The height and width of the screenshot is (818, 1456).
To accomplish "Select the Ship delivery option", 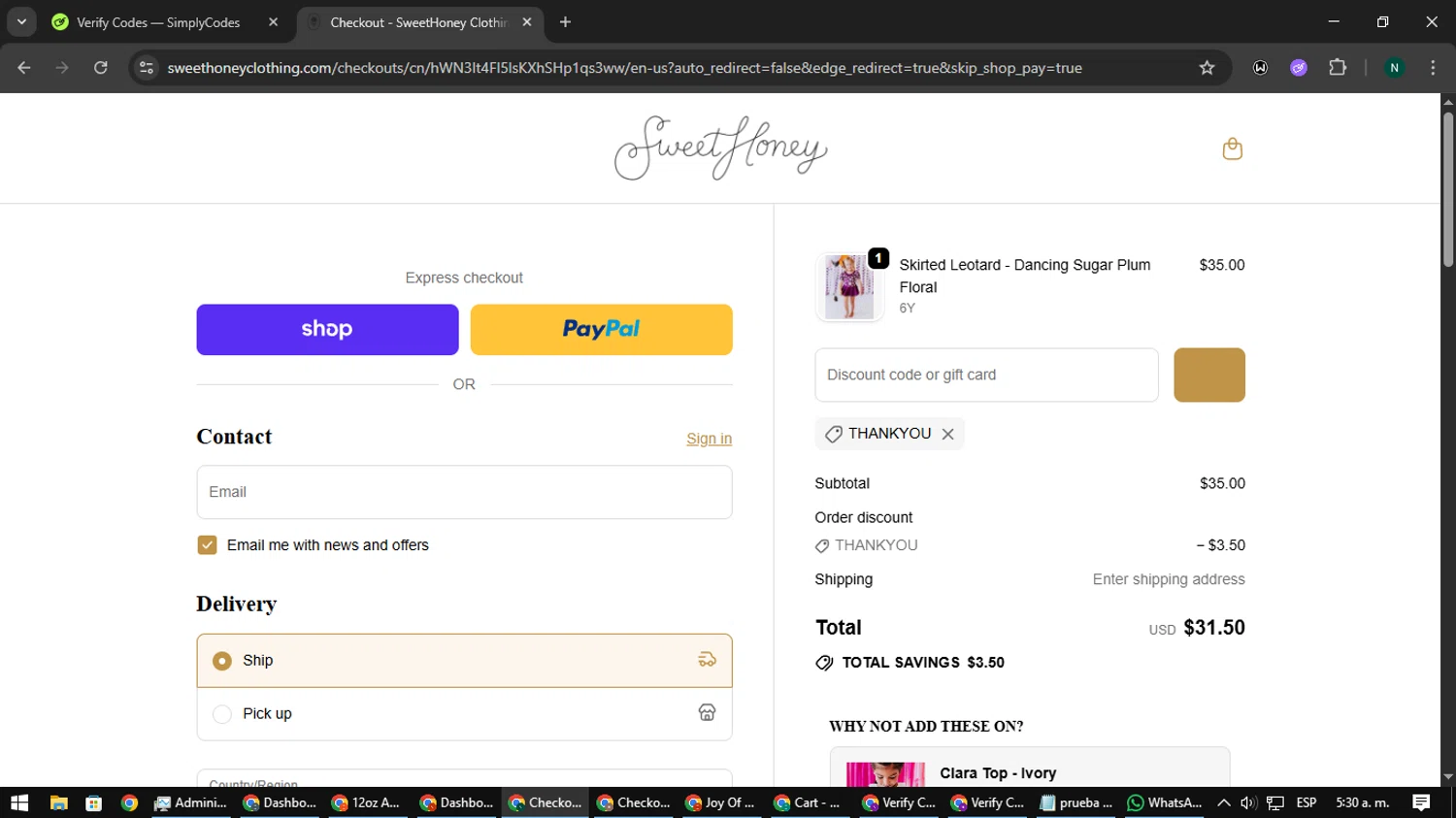I will [x=464, y=661].
